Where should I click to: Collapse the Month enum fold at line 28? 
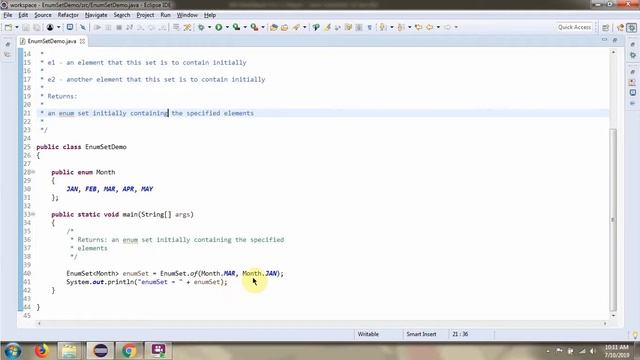click(33, 172)
